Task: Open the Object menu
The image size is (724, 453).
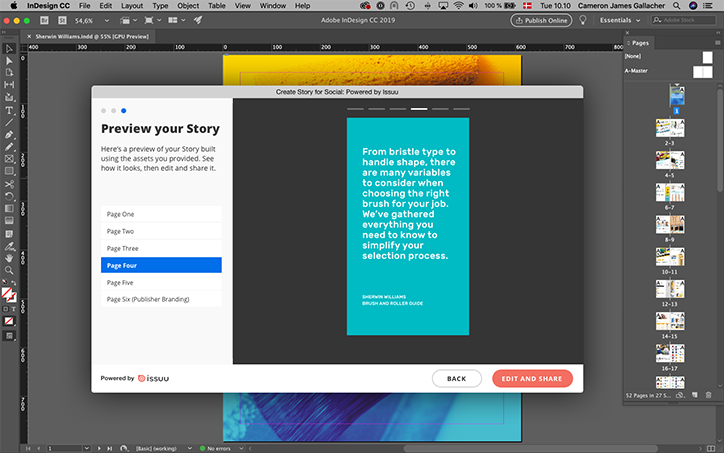Action: pyautogui.click(x=188, y=6)
